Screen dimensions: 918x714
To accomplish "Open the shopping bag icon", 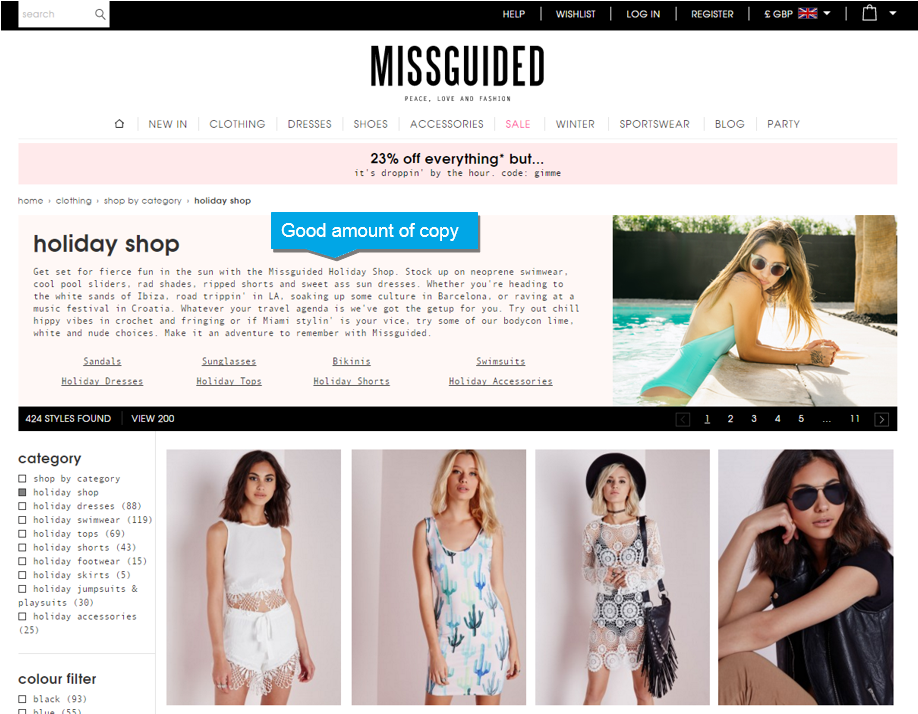I will 869,13.
